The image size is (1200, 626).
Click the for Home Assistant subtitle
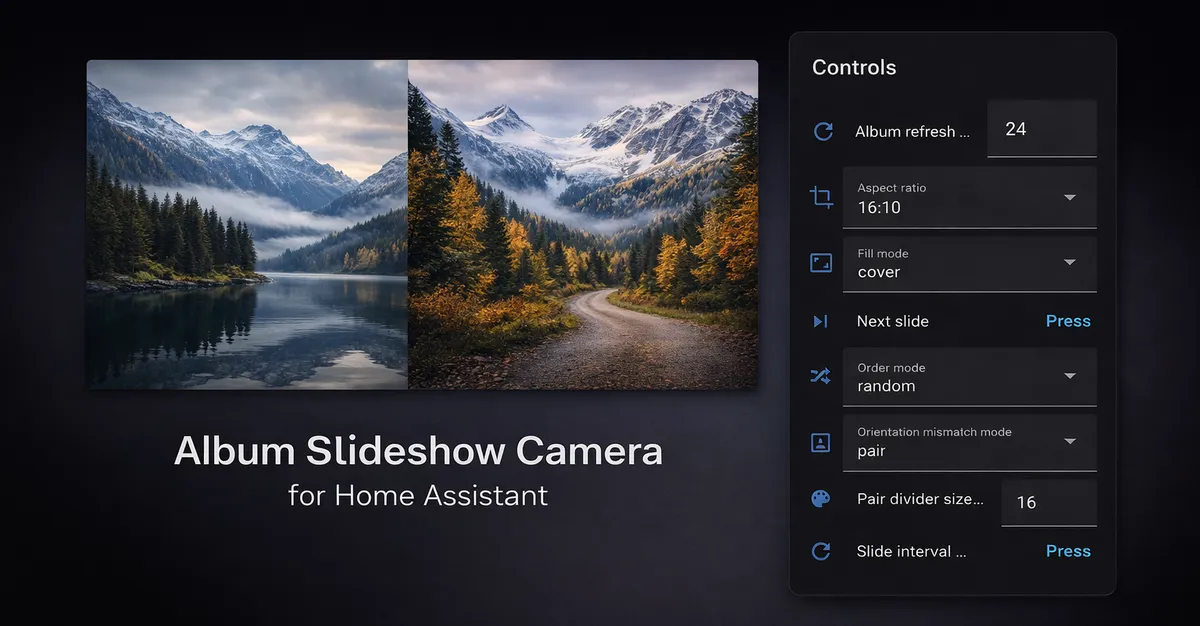418,495
